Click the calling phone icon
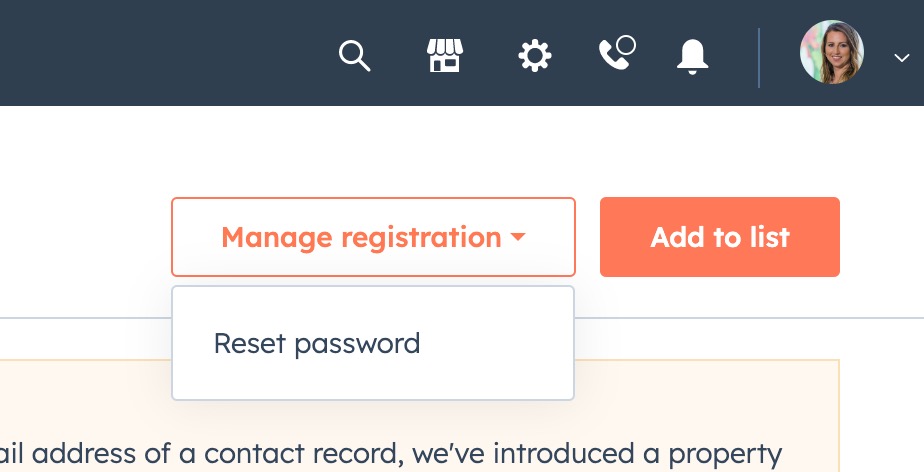924x472 pixels. tap(613, 57)
